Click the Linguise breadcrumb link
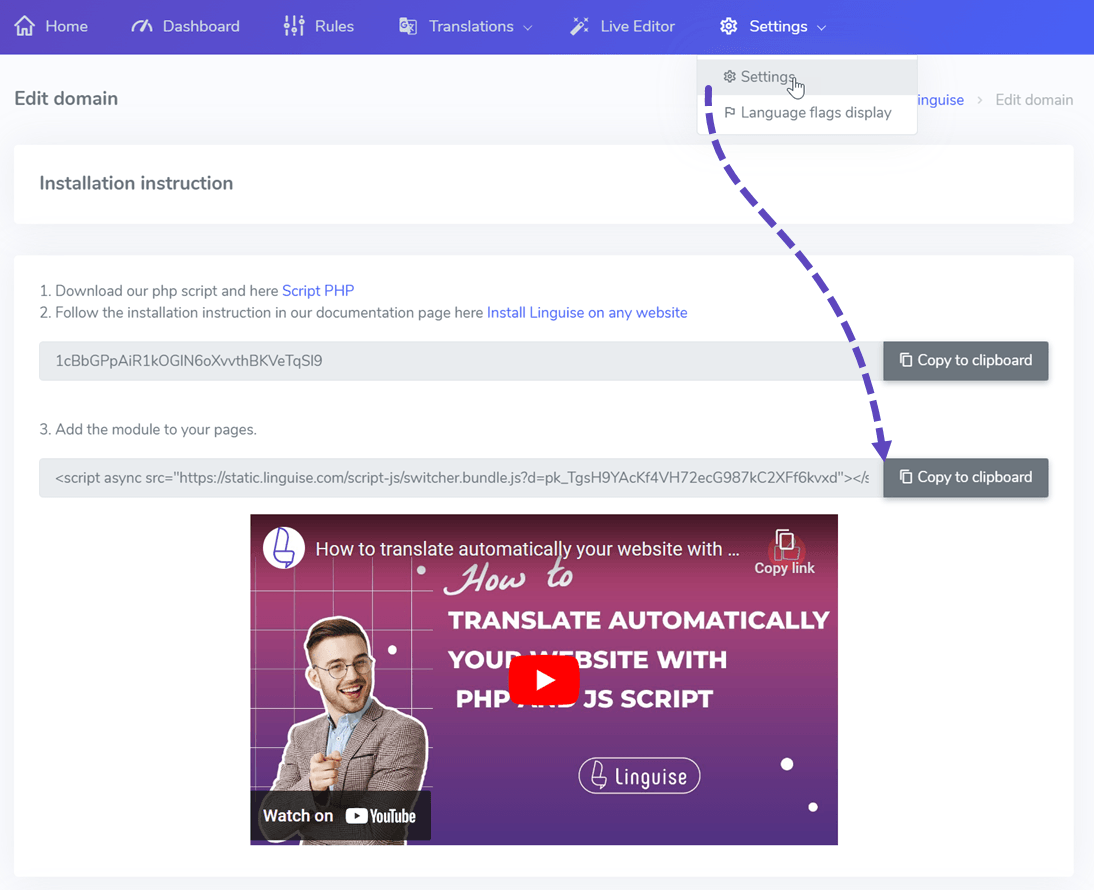1094x890 pixels. click(x=941, y=100)
